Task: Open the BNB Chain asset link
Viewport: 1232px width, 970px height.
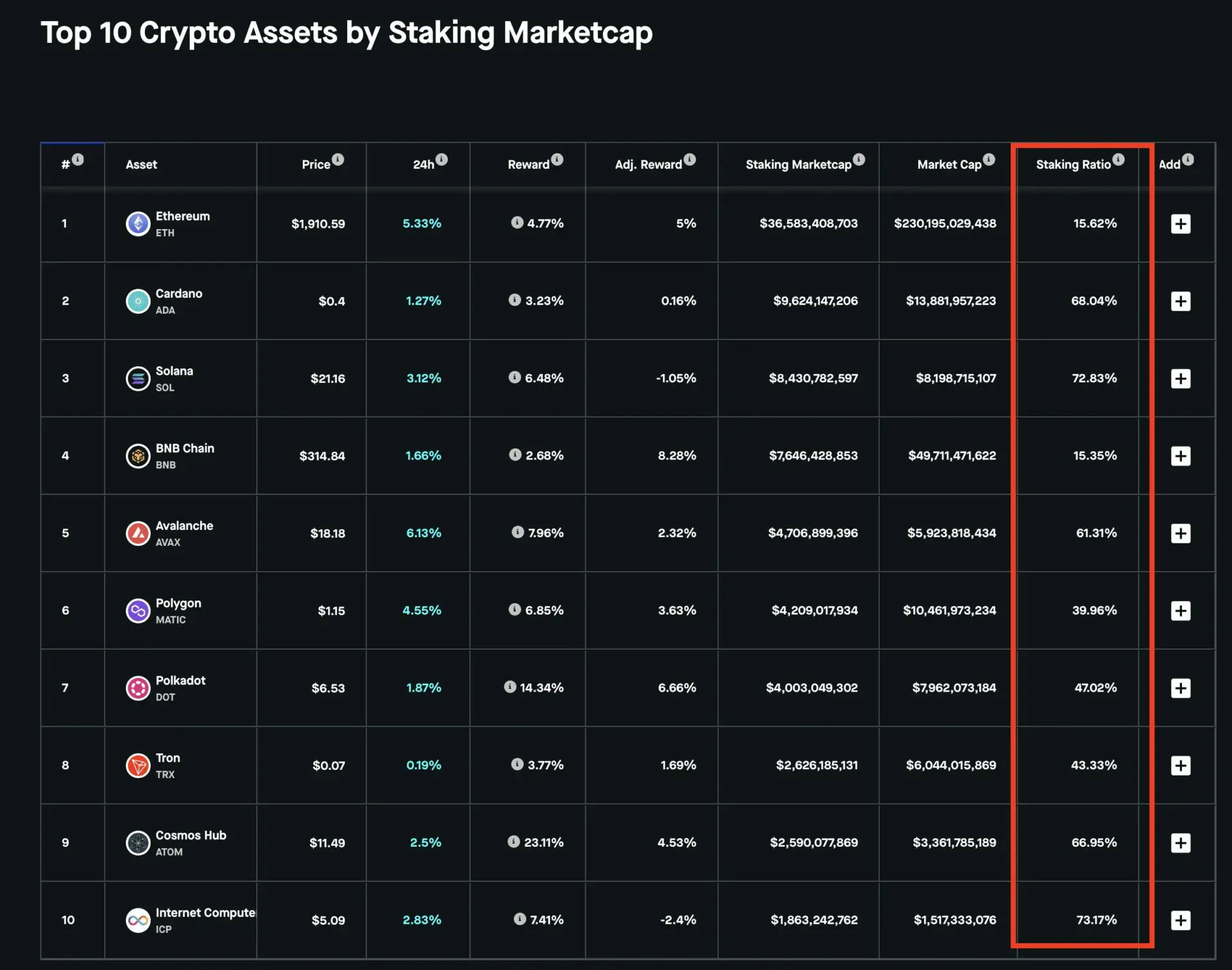Action: click(185, 448)
